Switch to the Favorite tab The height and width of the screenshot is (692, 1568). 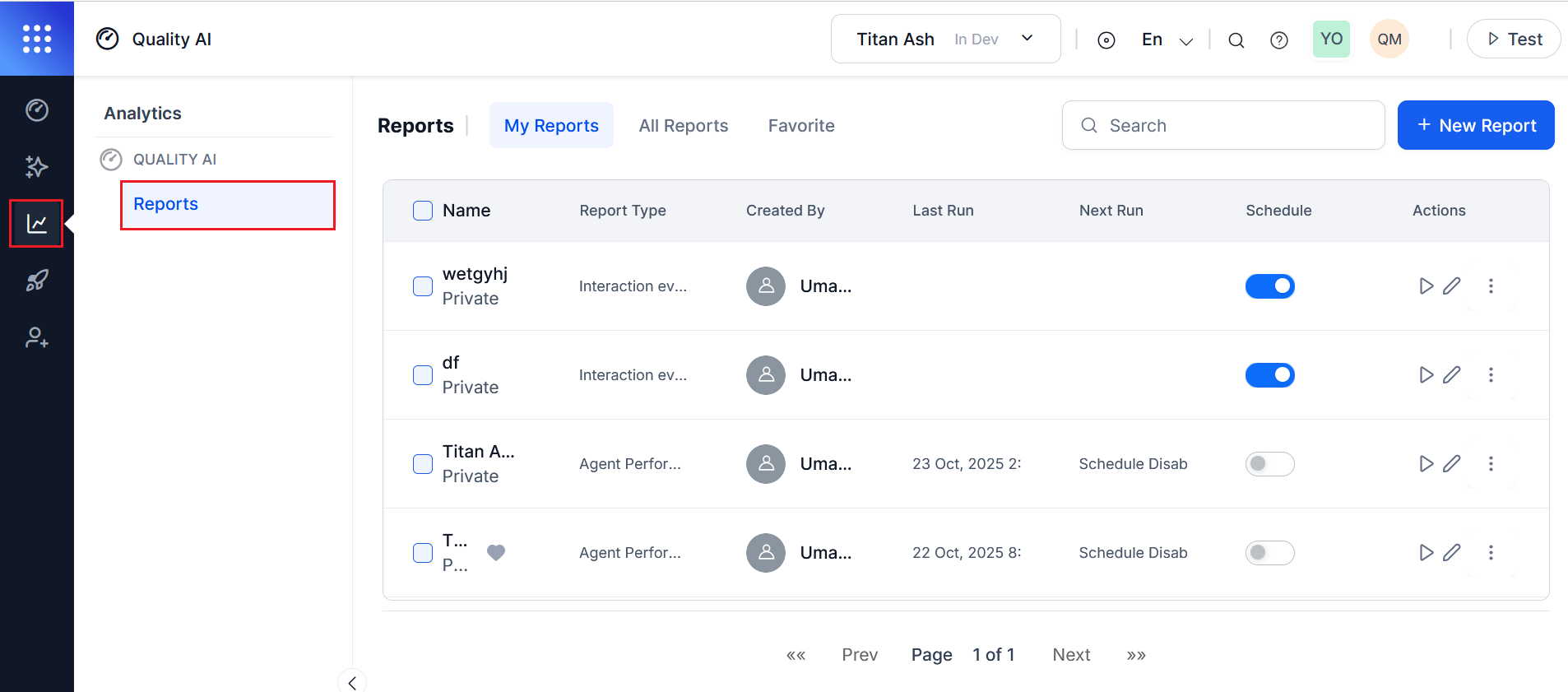click(801, 126)
